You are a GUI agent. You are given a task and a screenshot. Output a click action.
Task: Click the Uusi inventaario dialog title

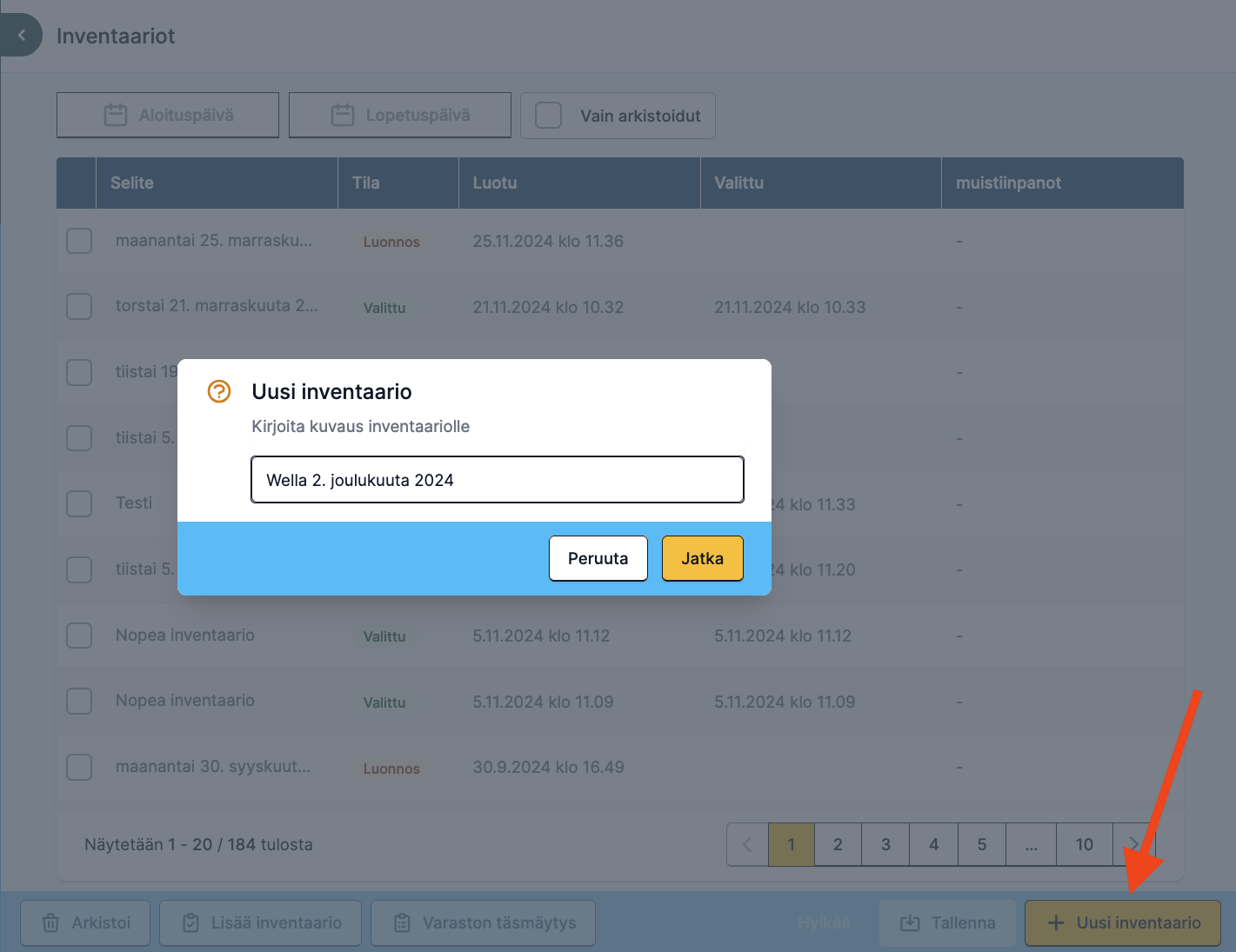(331, 391)
